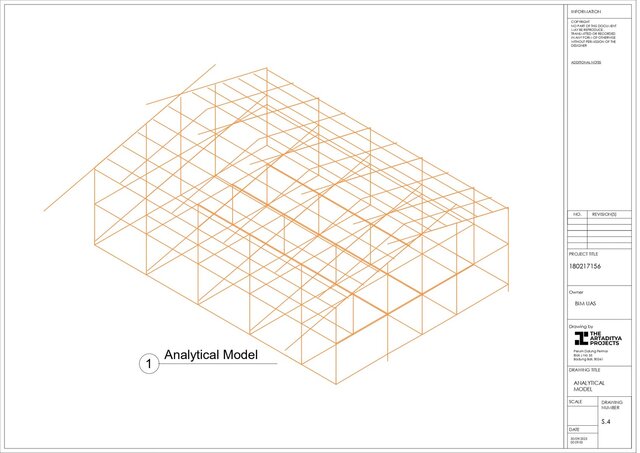Click the PROJECT TITLE label

pos(585,255)
